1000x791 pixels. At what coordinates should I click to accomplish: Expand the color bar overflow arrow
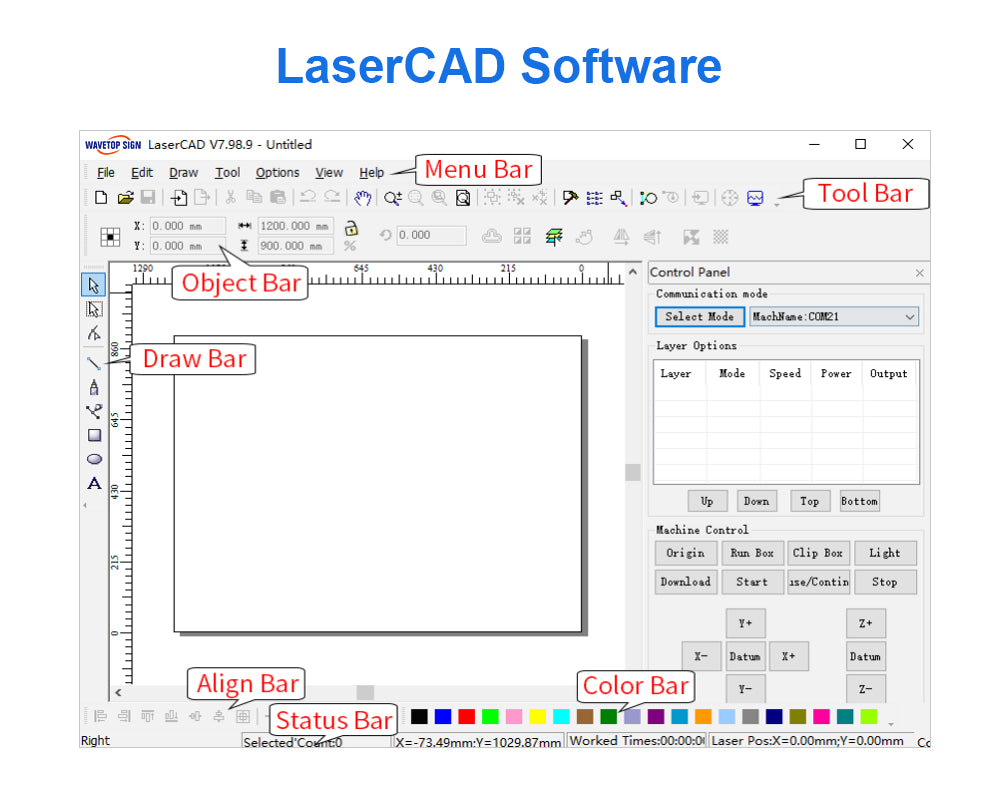pos(890,722)
